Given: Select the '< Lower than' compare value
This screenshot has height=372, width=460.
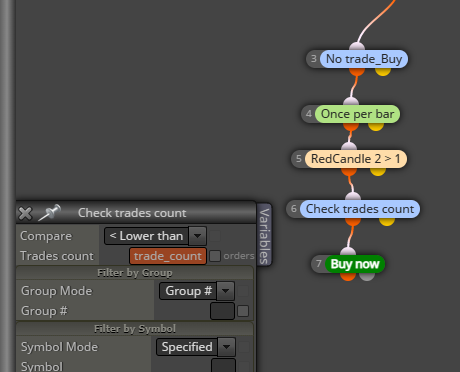Looking at the screenshot, I should click(x=147, y=236).
